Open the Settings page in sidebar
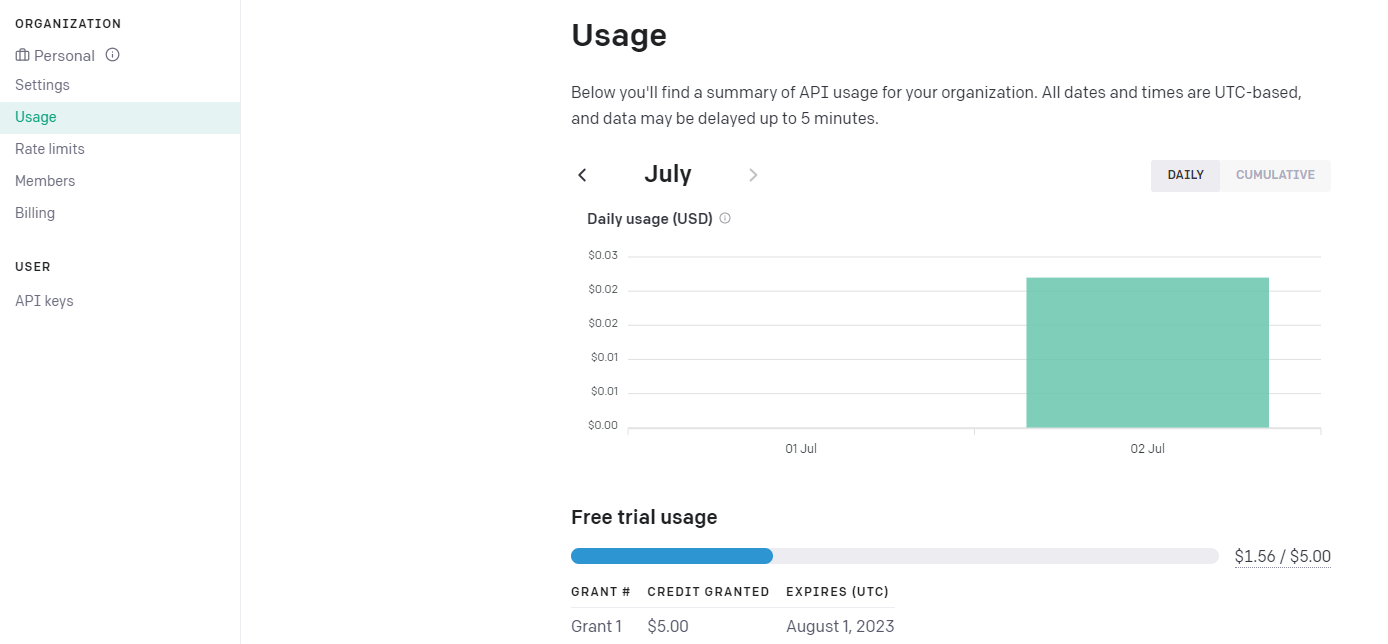Image resolution: width=1388 pixels, height=644 pixels. (x=42, y=85)
